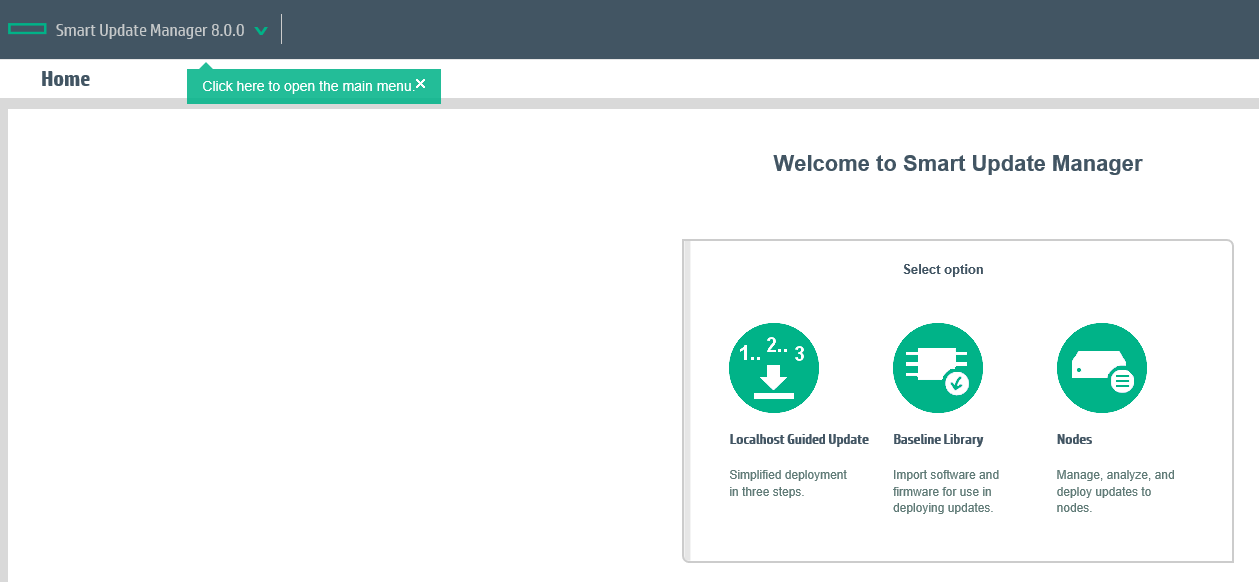Click the Baseline Library label
Screen dimensions: 1259x582
point(938,439)
